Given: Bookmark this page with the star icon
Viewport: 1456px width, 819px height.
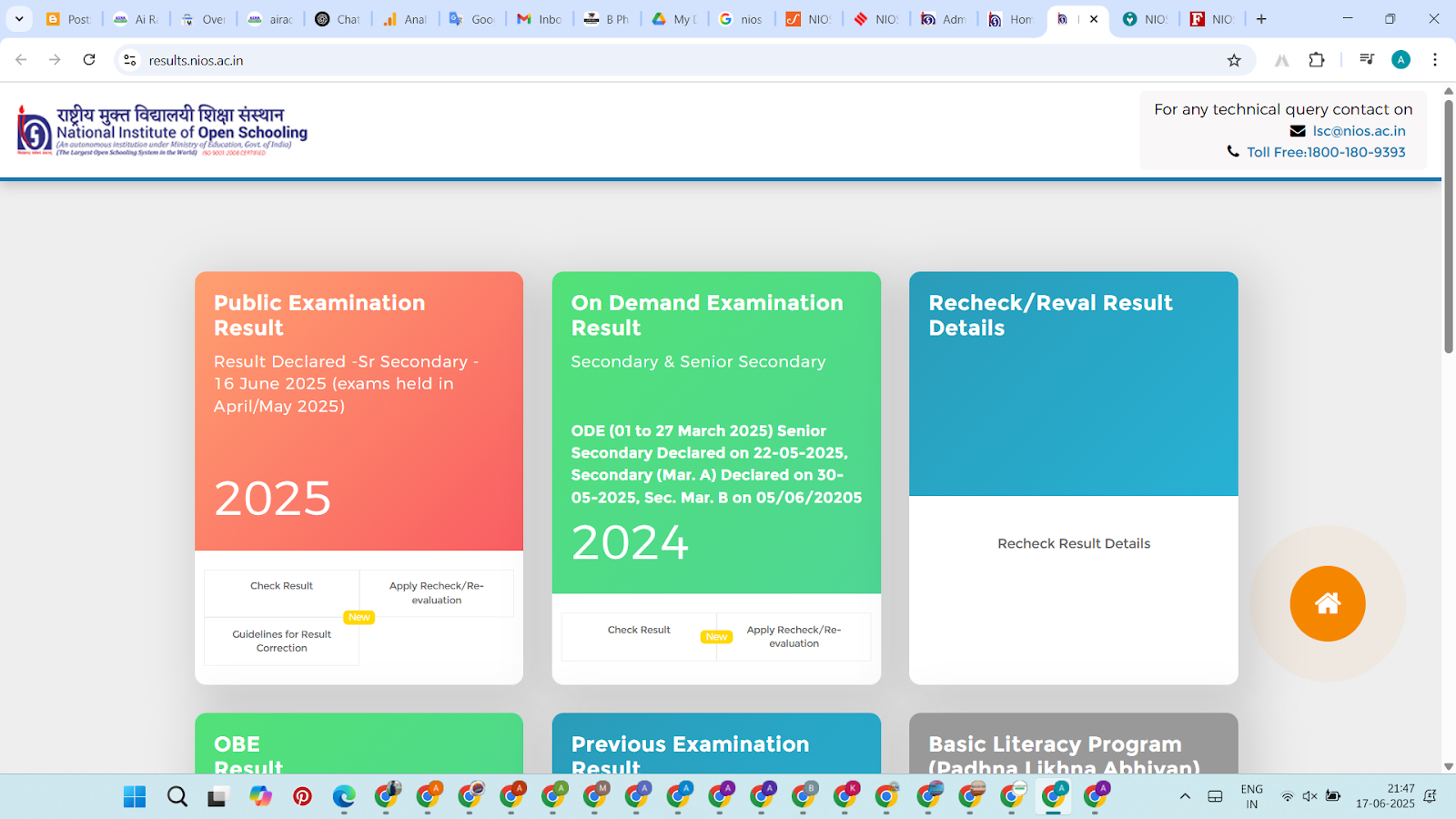Looking at the screenshot, I should [1234, 60].
